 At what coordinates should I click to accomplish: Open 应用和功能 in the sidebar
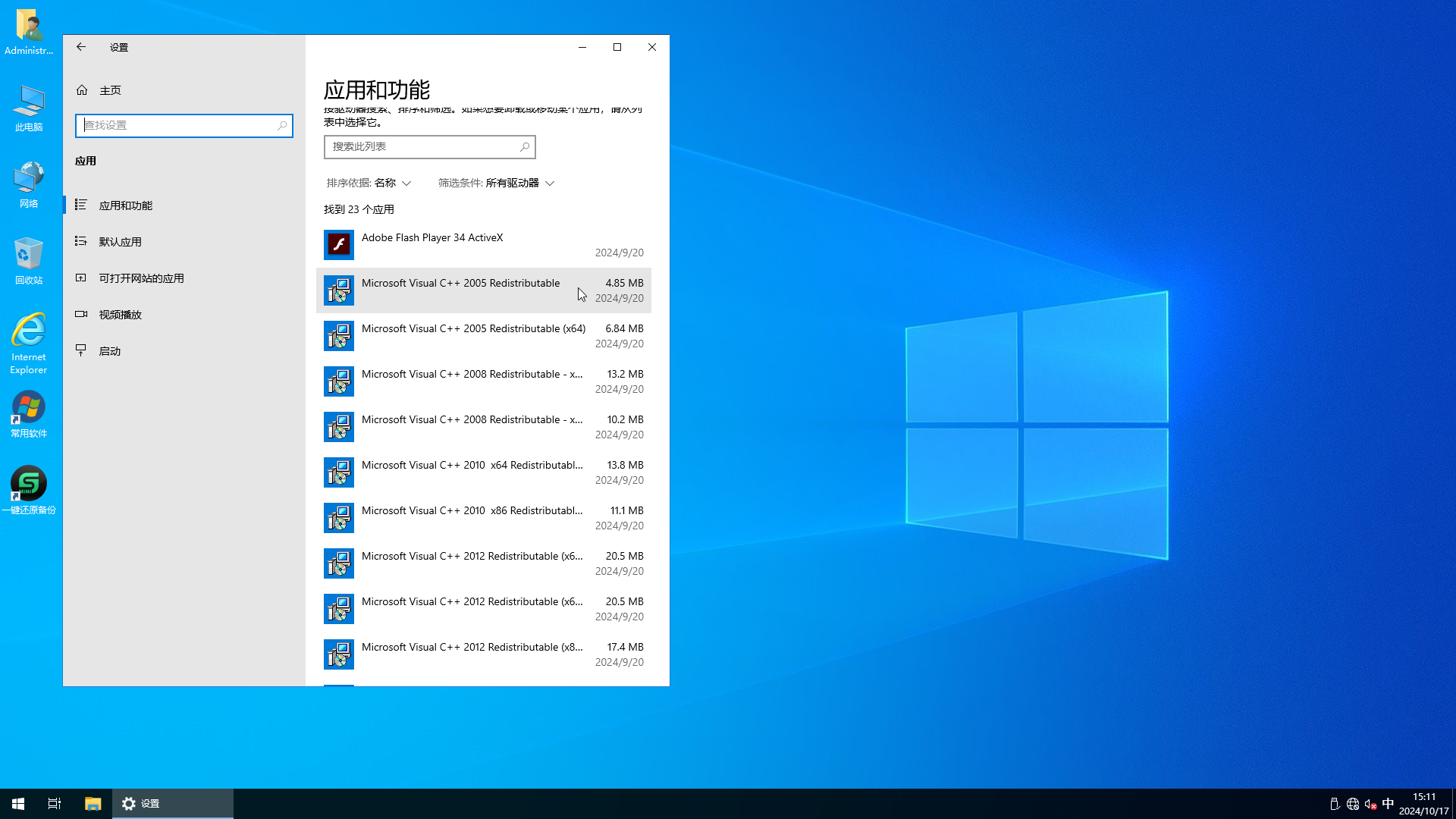point(184,206)
